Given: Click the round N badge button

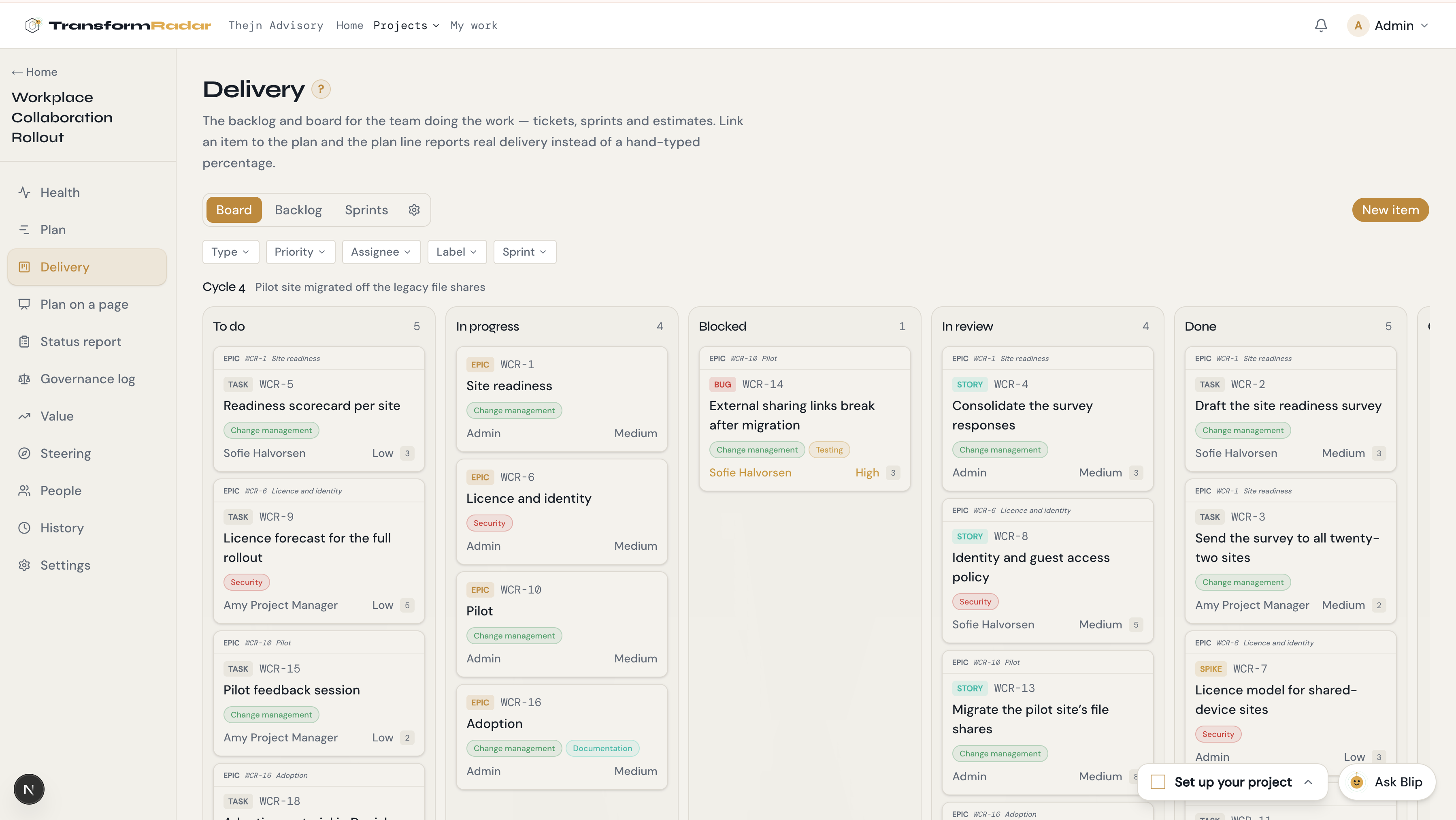Looking at the screenshot, I should 29,790.
